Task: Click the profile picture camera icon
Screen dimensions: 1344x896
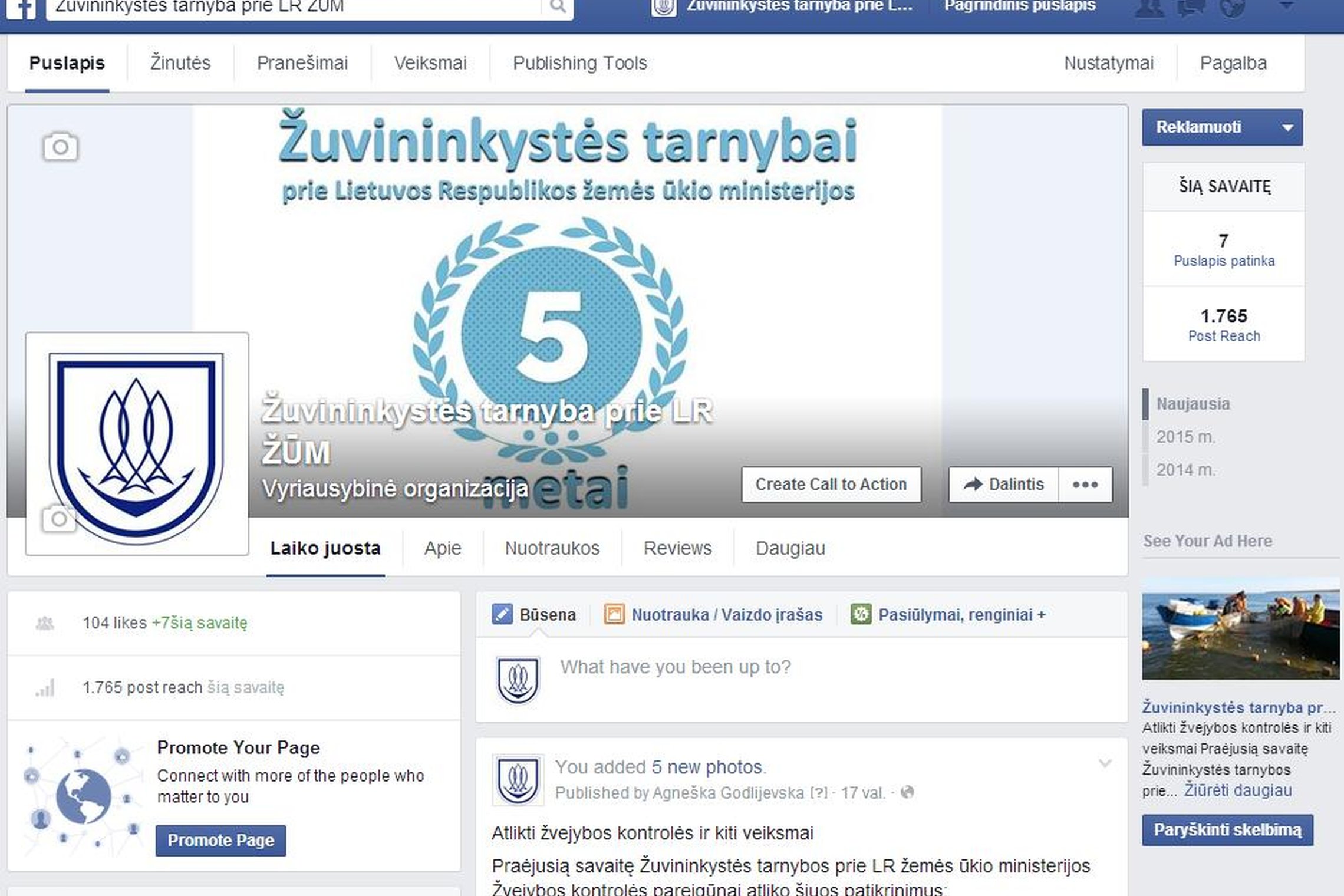Action: [59, 519]
